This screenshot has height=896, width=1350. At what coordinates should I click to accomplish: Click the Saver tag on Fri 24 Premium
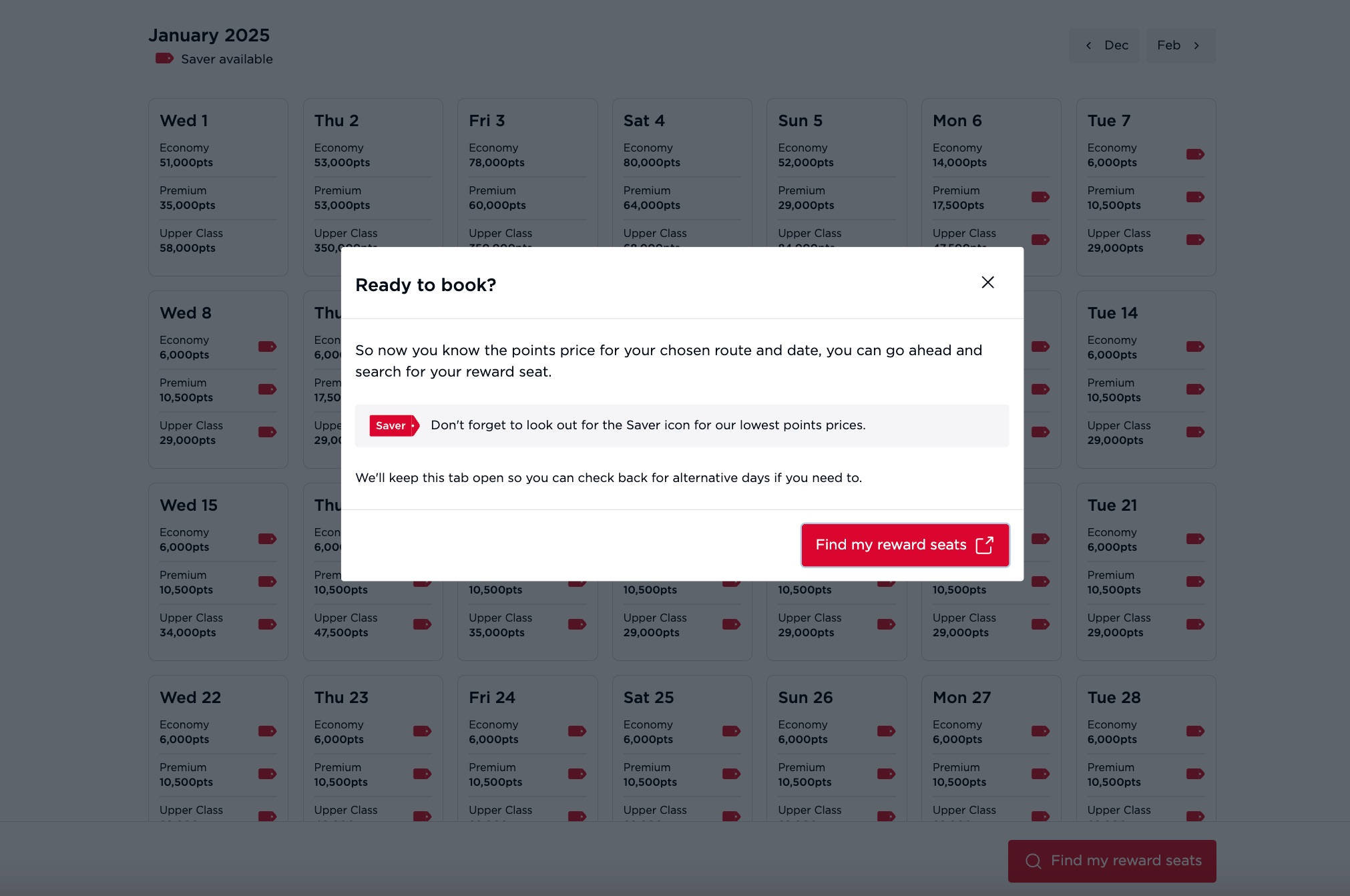pyautogui.click(x=576, y=774)
